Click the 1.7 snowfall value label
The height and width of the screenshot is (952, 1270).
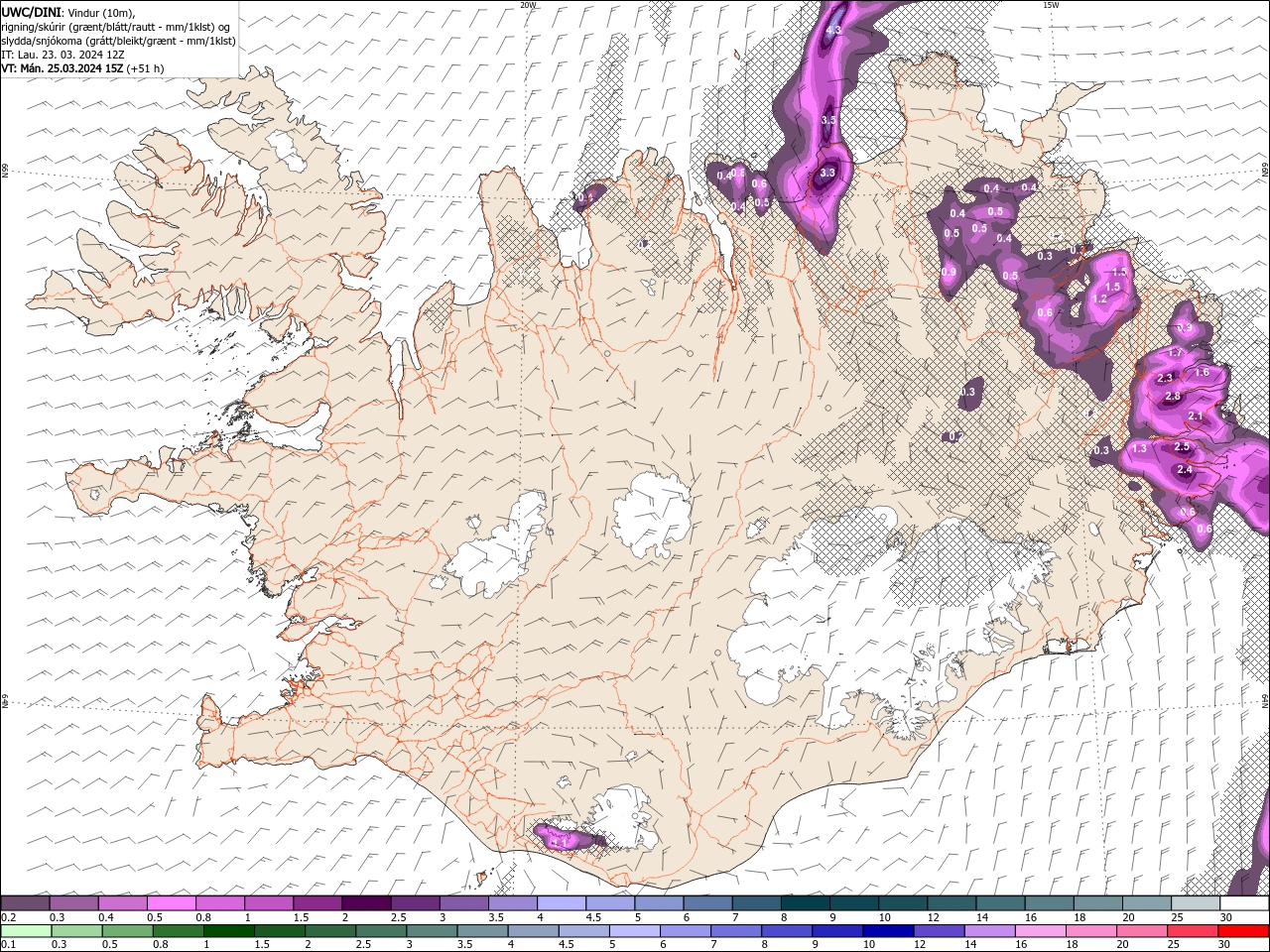[1176, 352]
